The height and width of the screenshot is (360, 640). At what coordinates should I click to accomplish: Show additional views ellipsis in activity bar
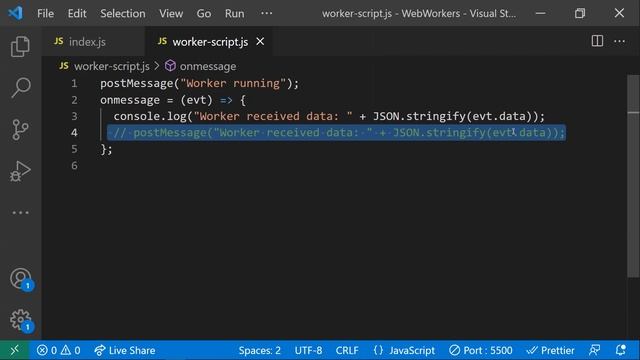tap(20, 213)
